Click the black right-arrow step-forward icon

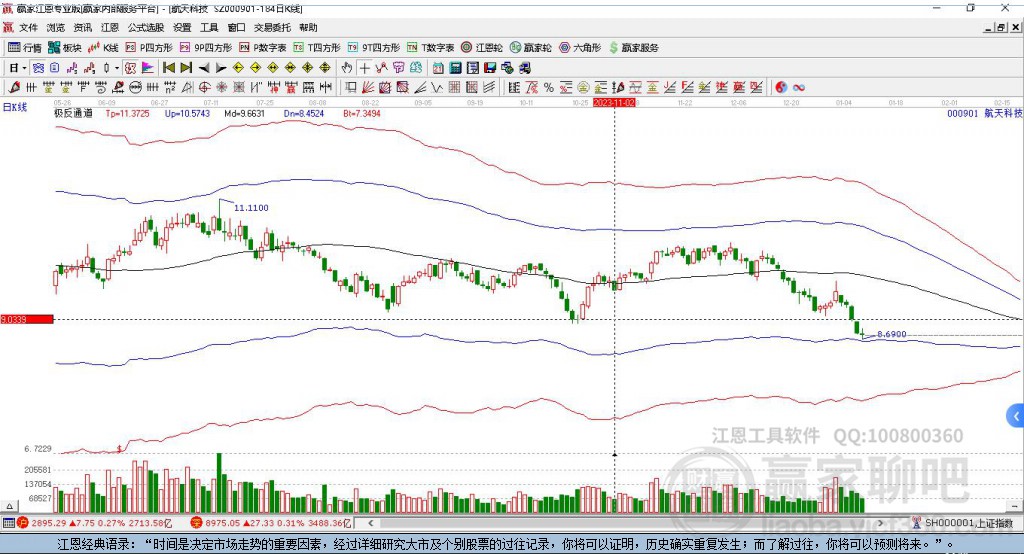tap(221, 68)
